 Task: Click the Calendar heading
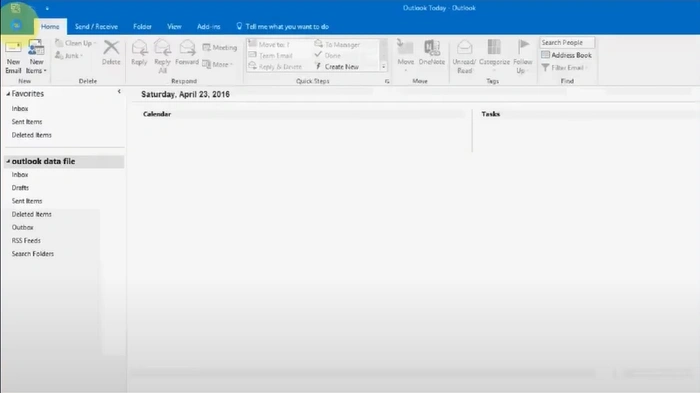point(157,114)
